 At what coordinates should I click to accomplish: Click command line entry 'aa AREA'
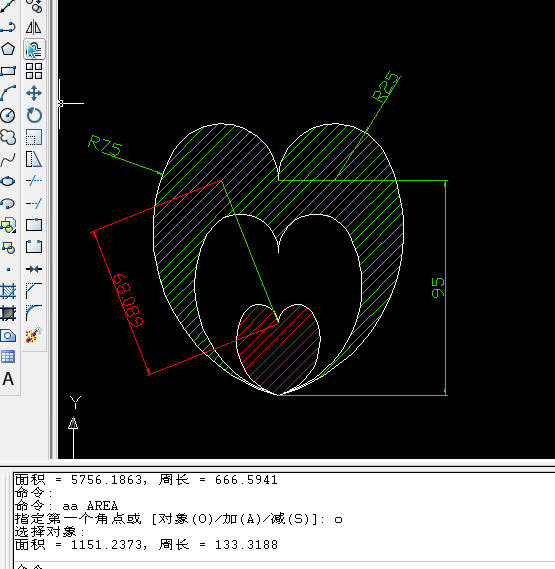point(91,506)
